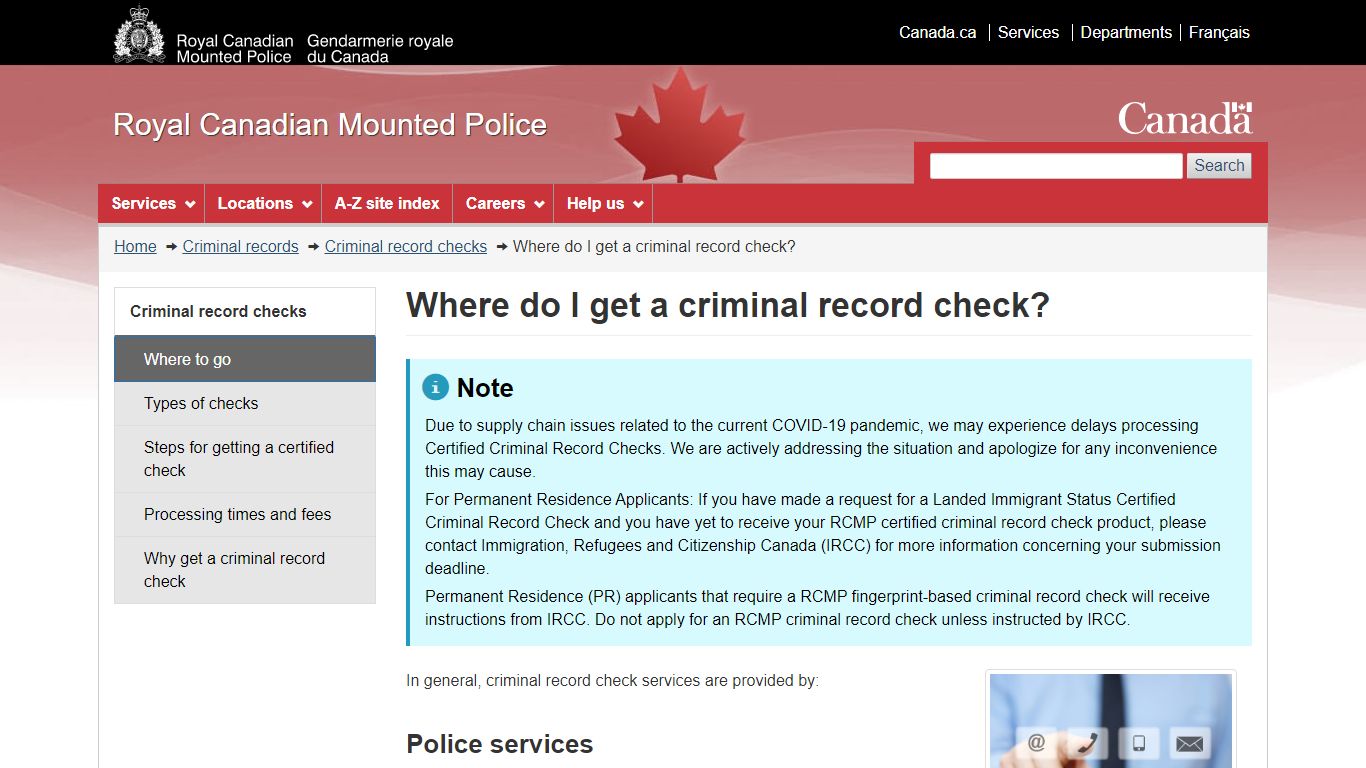Image resolution: width=1366 pixels, height=768 pixels.
Task: Click the Note heading text
Action: [x=485, y=388]
